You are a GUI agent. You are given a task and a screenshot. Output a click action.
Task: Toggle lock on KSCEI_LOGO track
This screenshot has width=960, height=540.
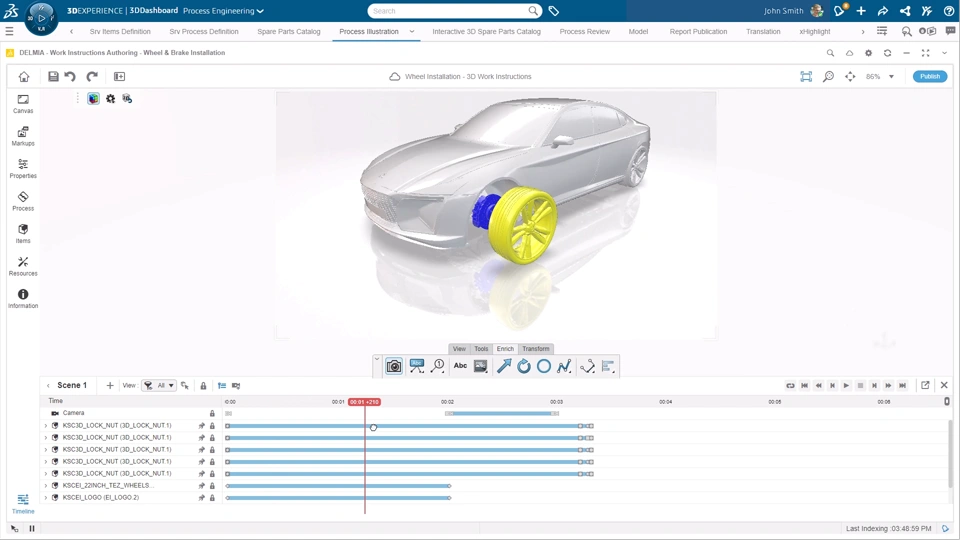pyautogui.click(x=212, y=498)
